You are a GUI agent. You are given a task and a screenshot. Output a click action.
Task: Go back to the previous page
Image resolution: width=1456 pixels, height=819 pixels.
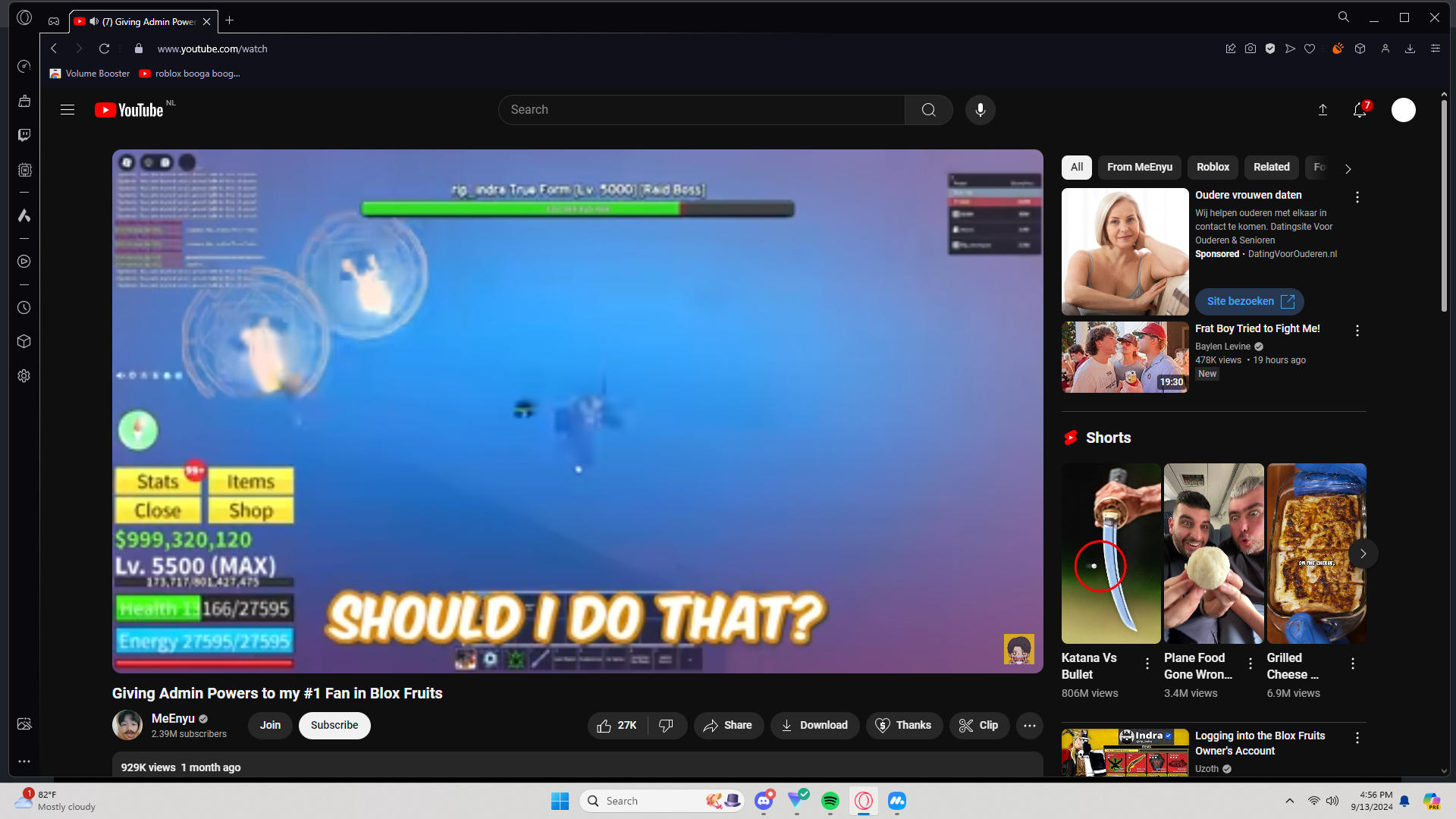pyautogui.click(x=54, y=49)
